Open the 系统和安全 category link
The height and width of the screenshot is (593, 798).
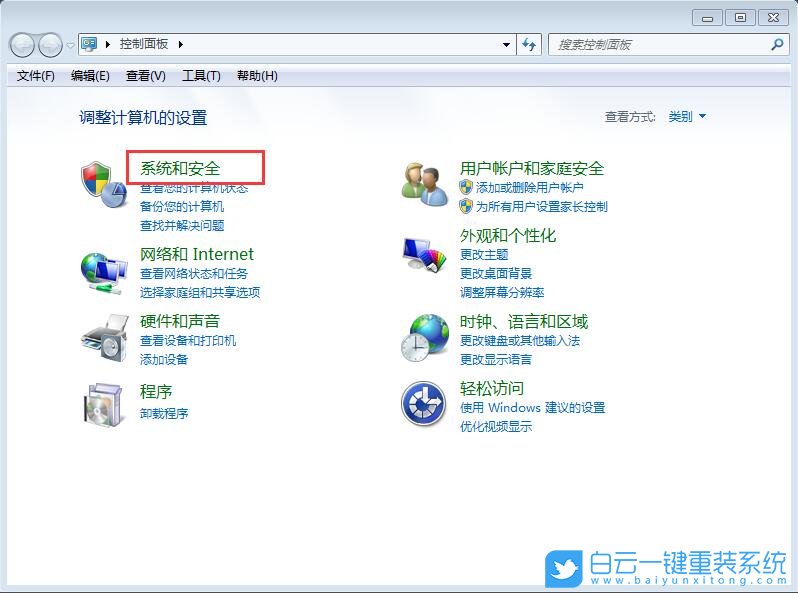(180, 168)
